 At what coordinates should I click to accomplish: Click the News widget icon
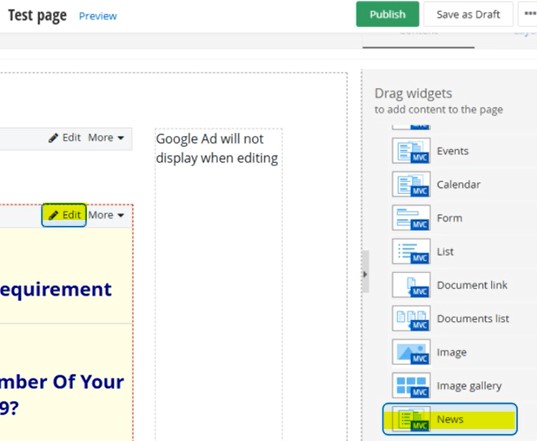[x=411, y=419]
